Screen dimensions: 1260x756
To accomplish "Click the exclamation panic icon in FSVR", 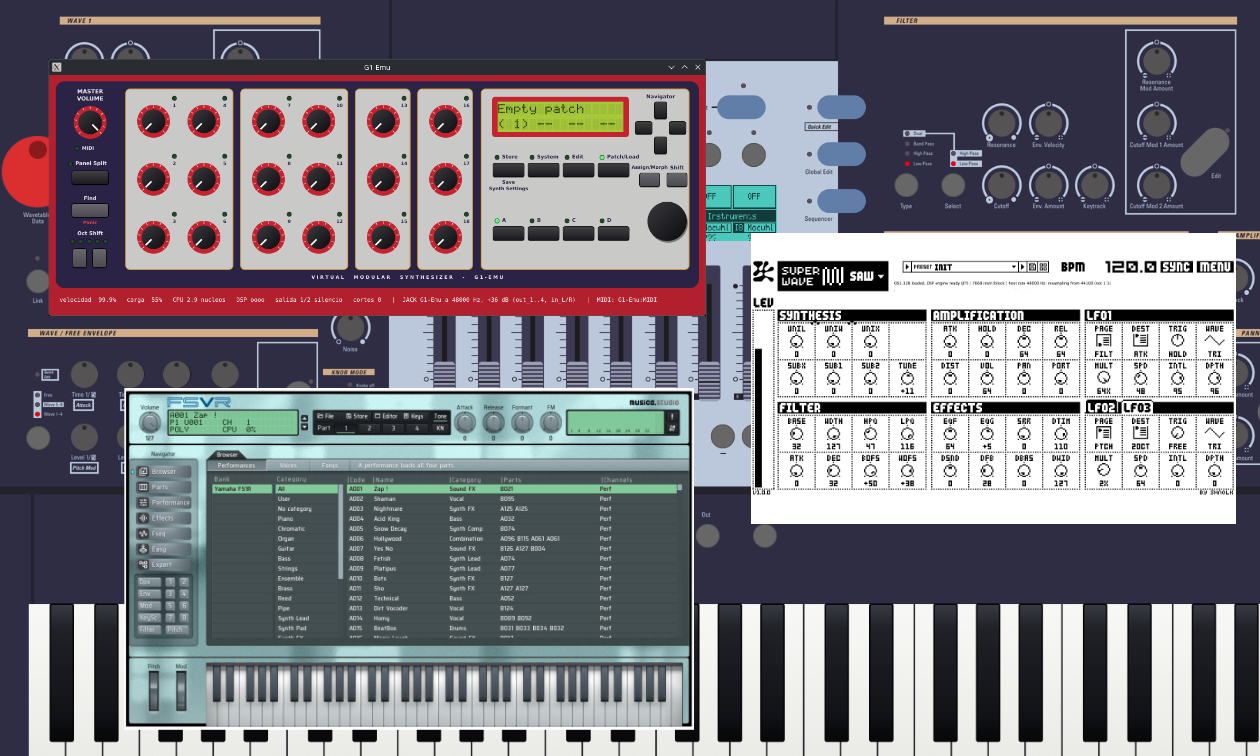I will pos(672,415).
